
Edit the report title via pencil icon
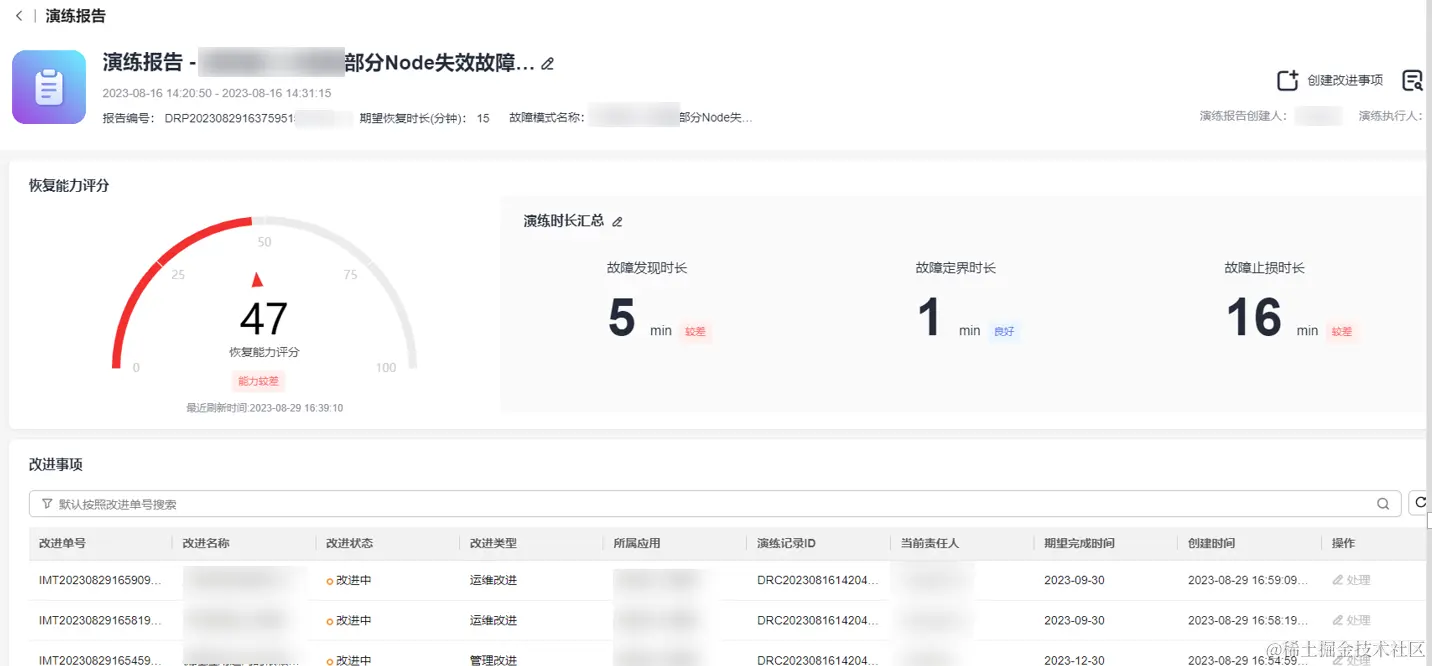[x=547, y=64]
